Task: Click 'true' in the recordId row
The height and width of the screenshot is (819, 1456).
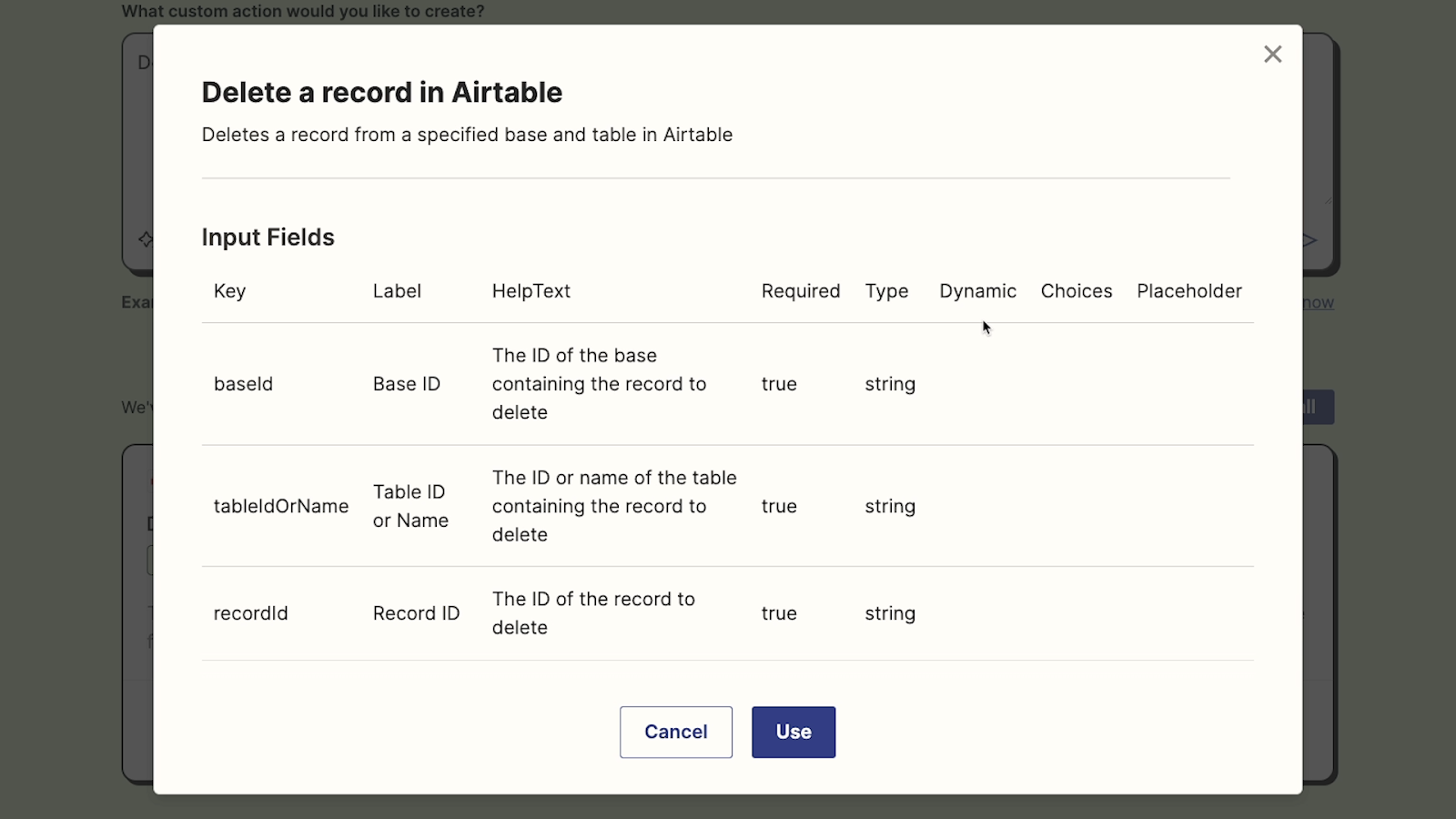Action: click(x=779, y=613)
